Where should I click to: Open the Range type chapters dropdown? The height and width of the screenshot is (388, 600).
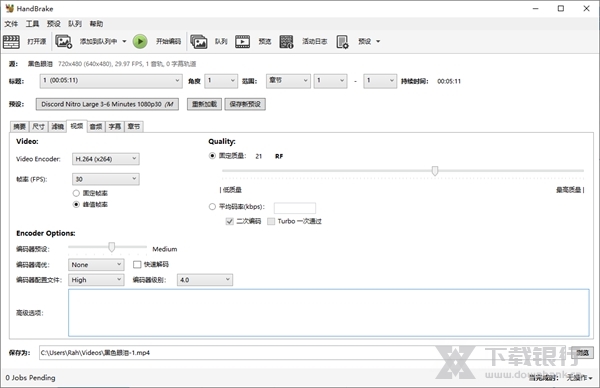[x=288, y=81]
